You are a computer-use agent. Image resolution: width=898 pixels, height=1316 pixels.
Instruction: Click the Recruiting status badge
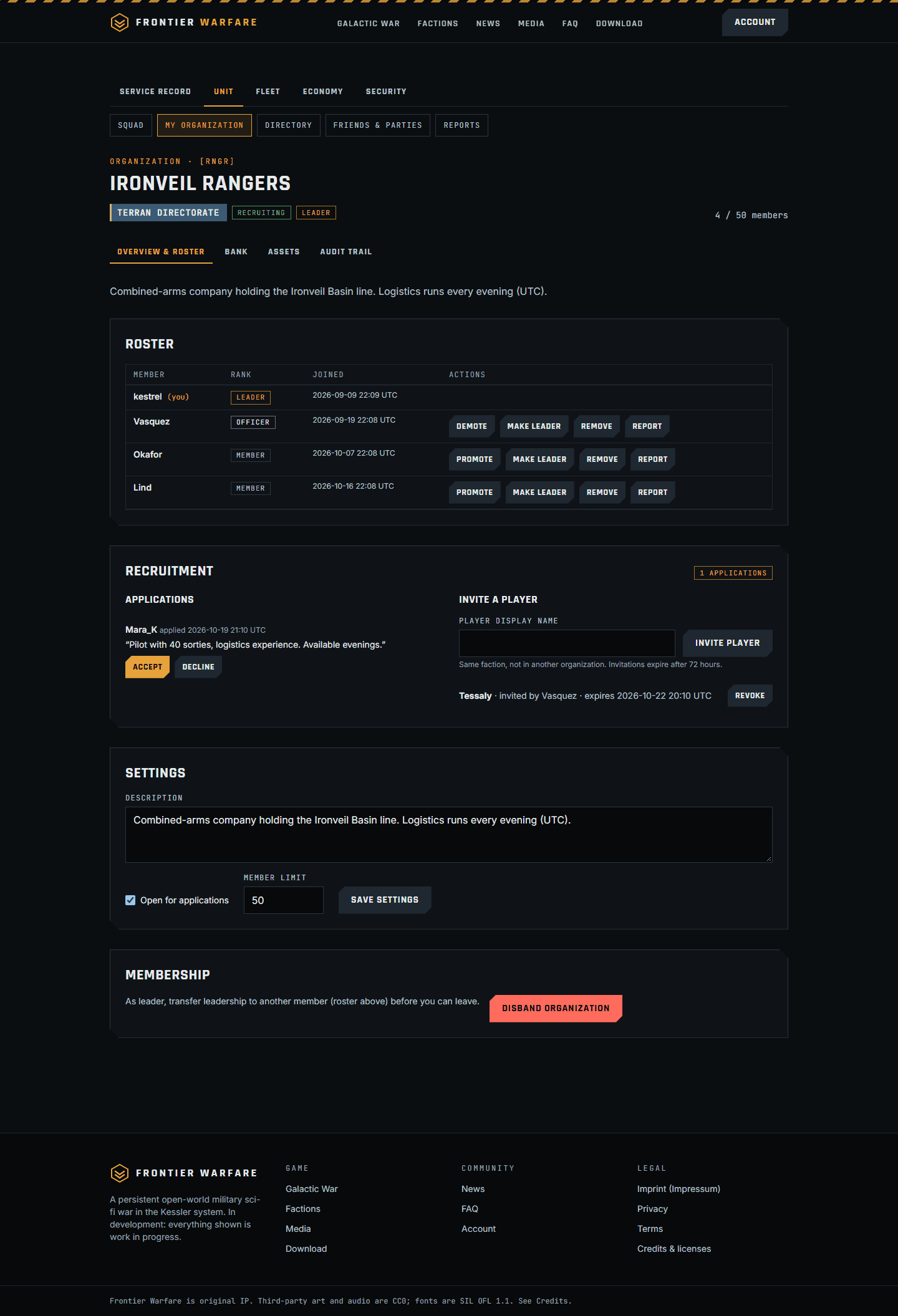click(261, 213)
